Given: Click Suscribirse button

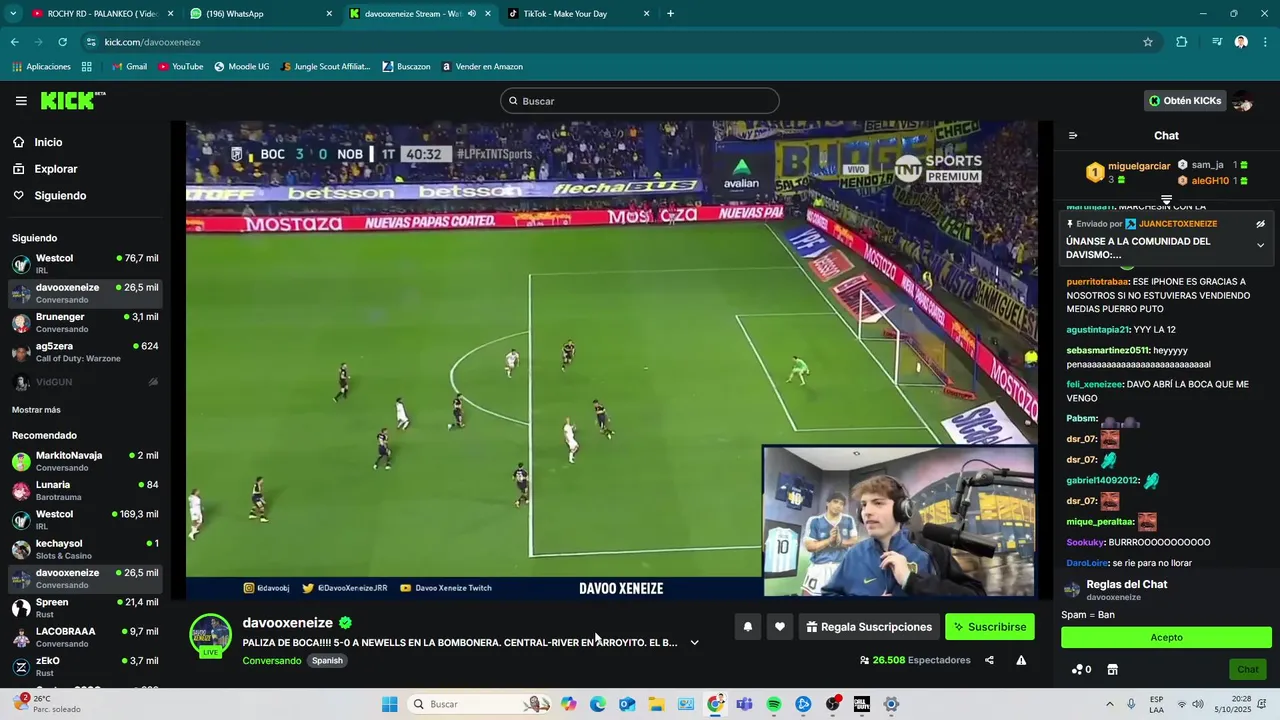Looking at the screenshot, I should pos(989,627).
